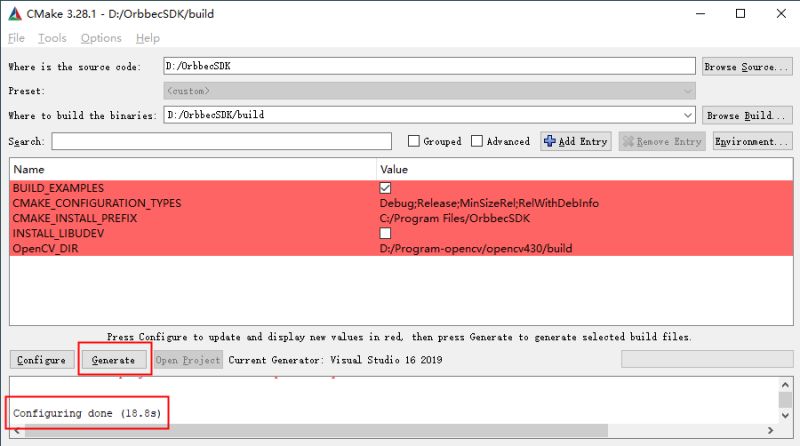The image size is (800, 446).
Task: Click the progress bar beside generator label
Action: point(707,359)
